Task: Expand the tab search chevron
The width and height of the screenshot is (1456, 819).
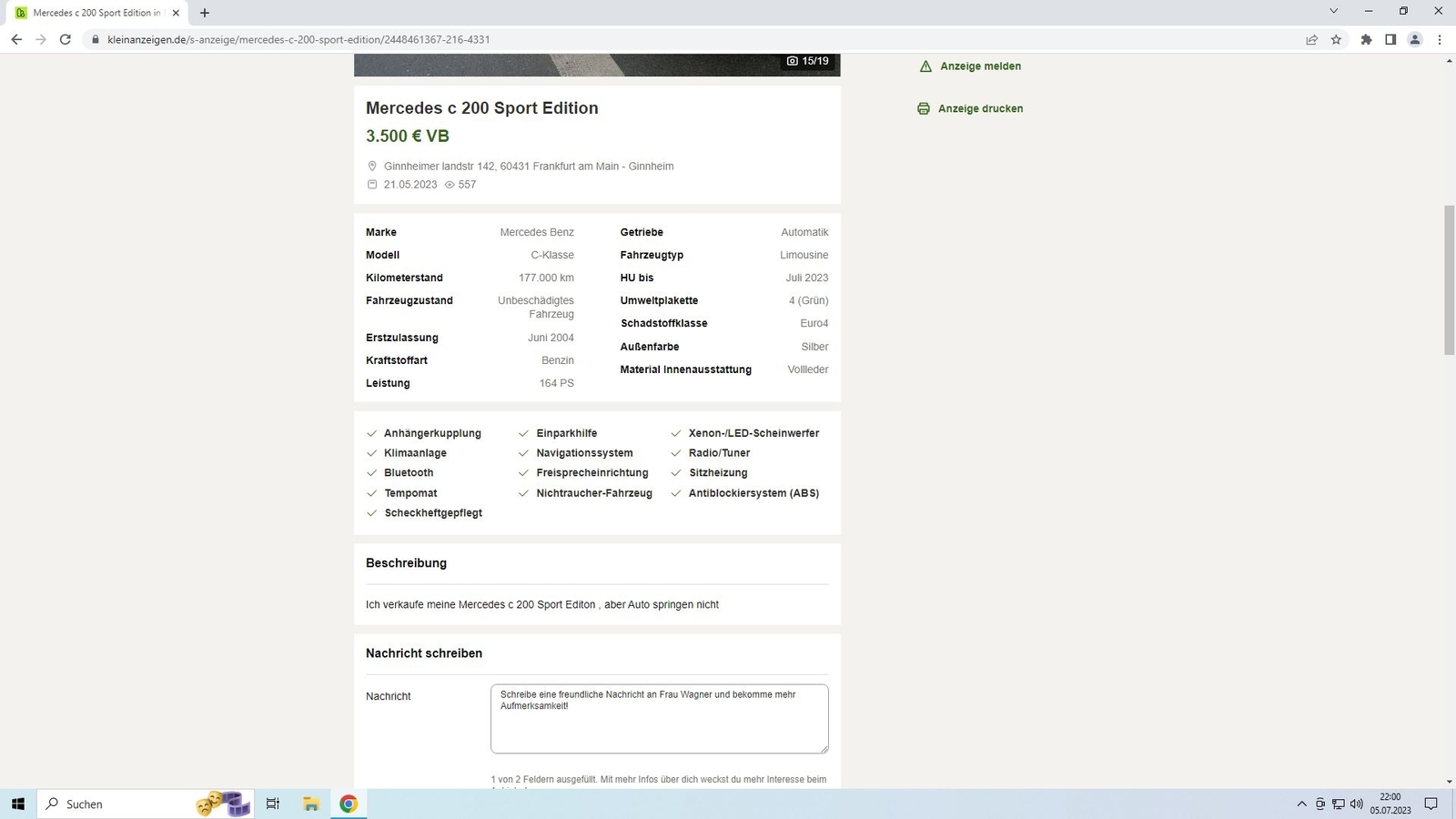Action: 1333,12
